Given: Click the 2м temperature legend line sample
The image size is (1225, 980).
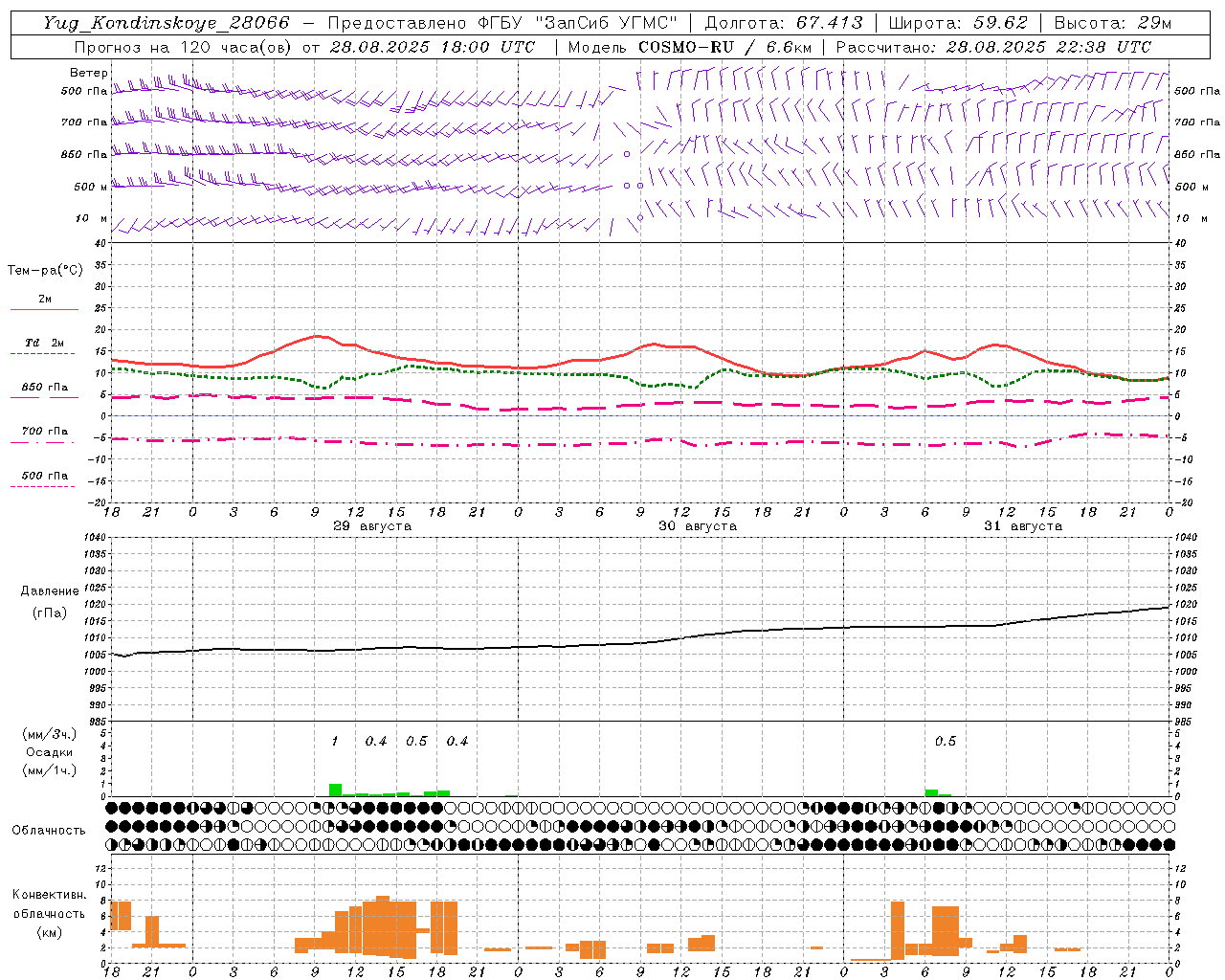Looking at the screenshot, I should click(x=44, y=309).
